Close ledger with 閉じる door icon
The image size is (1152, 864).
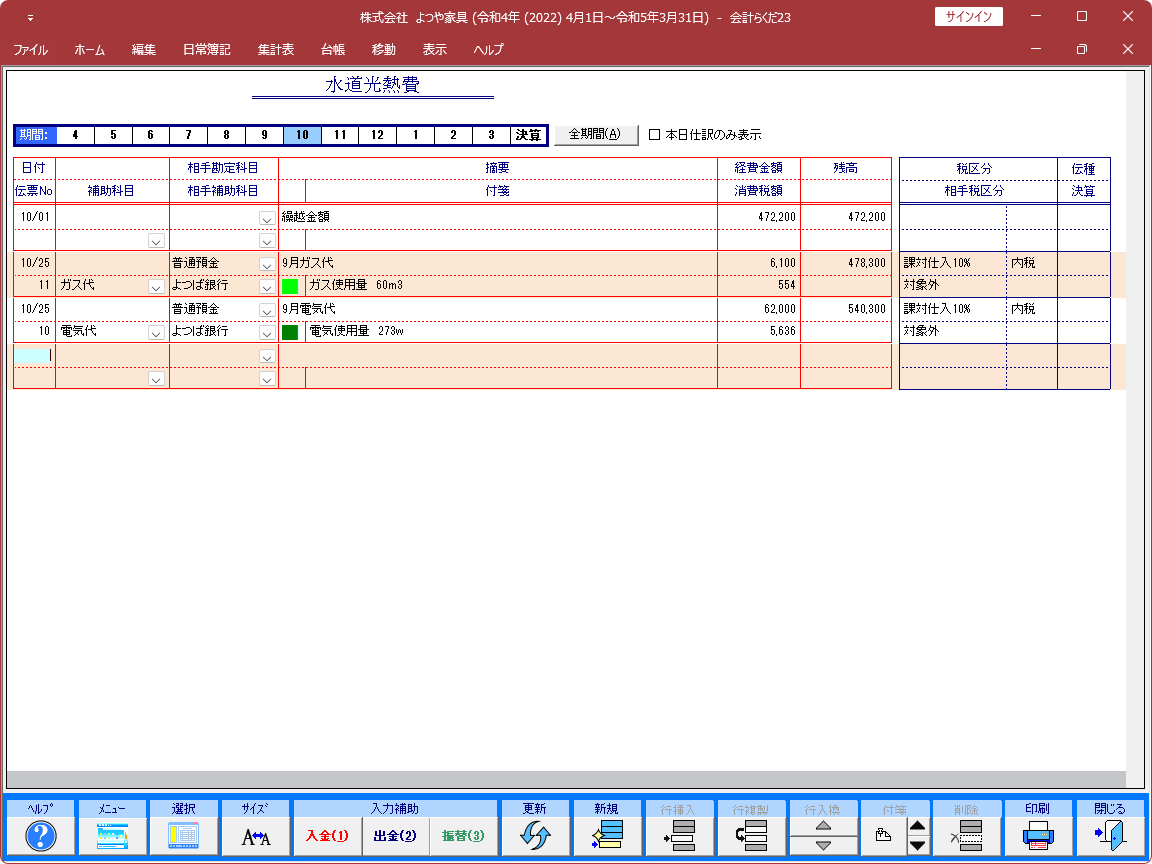pyautogui.click(x=1109, y=837)
